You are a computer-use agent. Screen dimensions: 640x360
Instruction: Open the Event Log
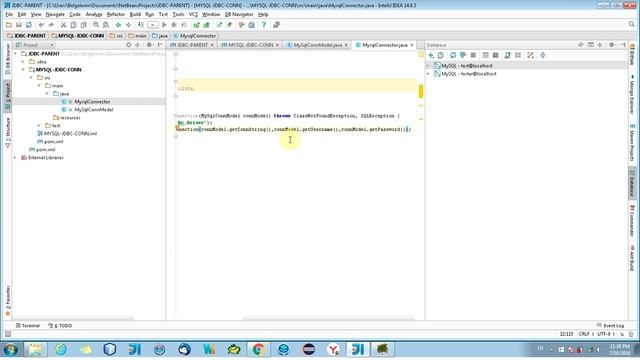pos(611,326)
